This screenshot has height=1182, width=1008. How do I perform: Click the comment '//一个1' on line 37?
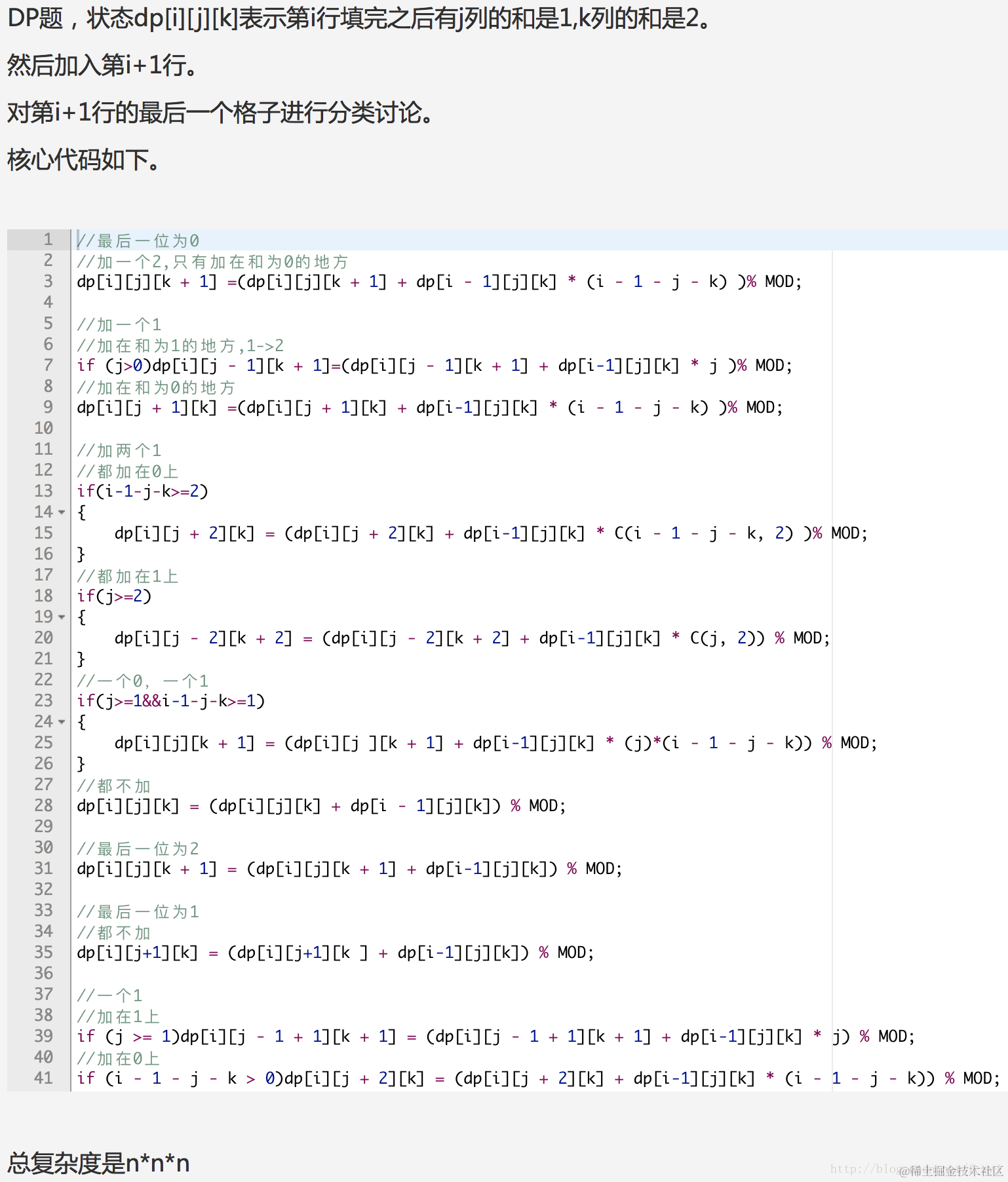(x=109, y=995)
